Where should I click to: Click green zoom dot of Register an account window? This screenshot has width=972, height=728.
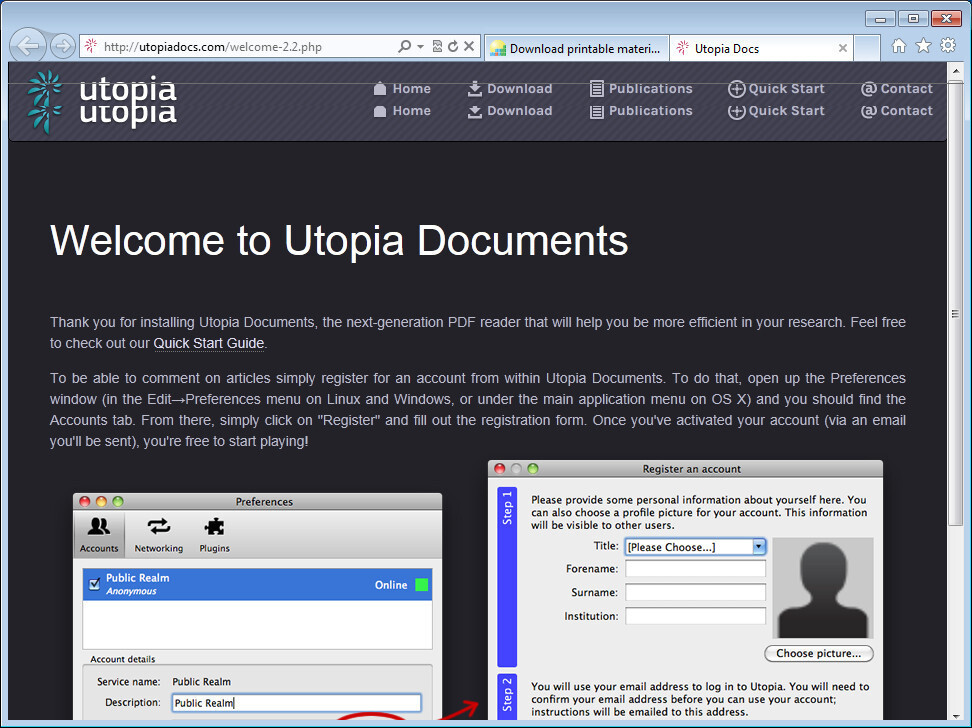[533, 469]
